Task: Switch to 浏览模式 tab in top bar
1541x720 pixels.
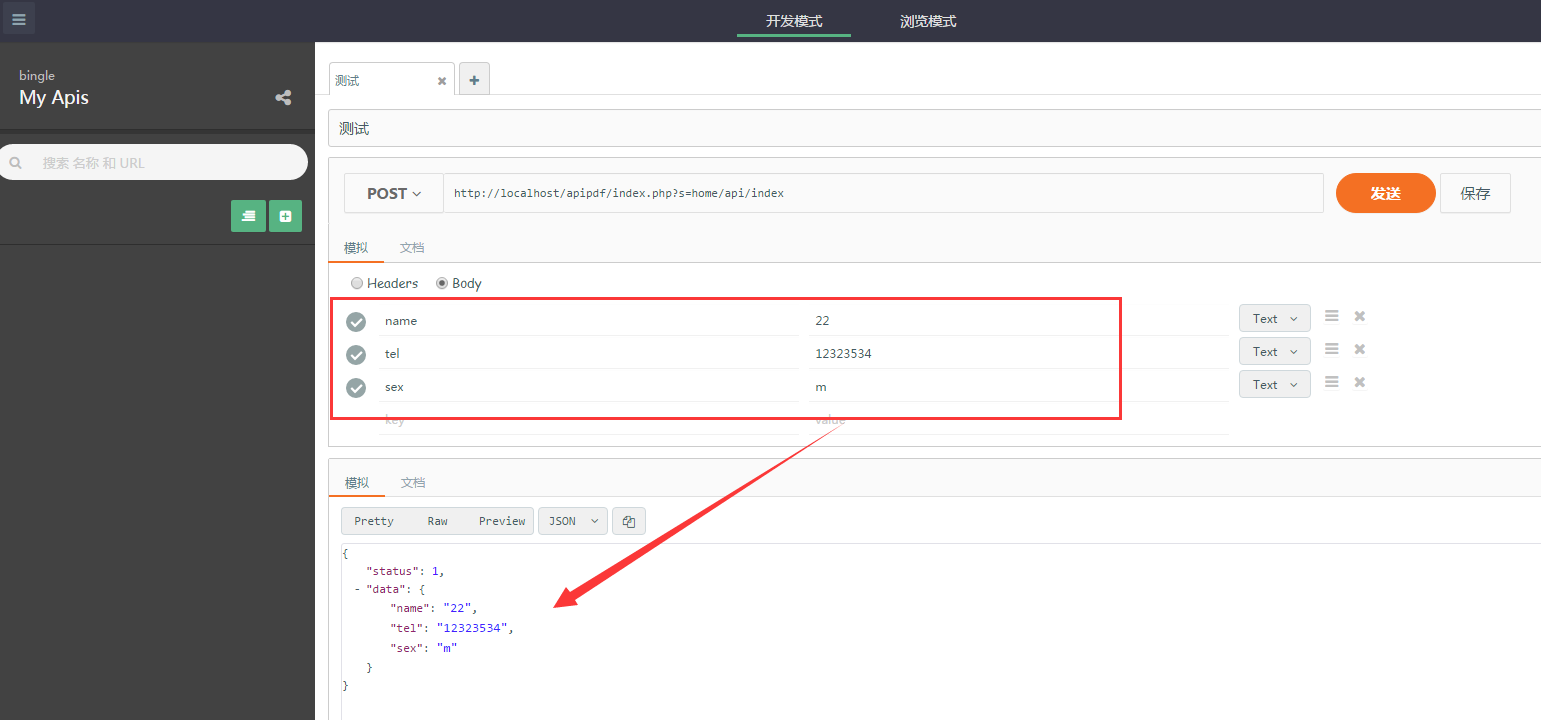Action: [927, 21]
